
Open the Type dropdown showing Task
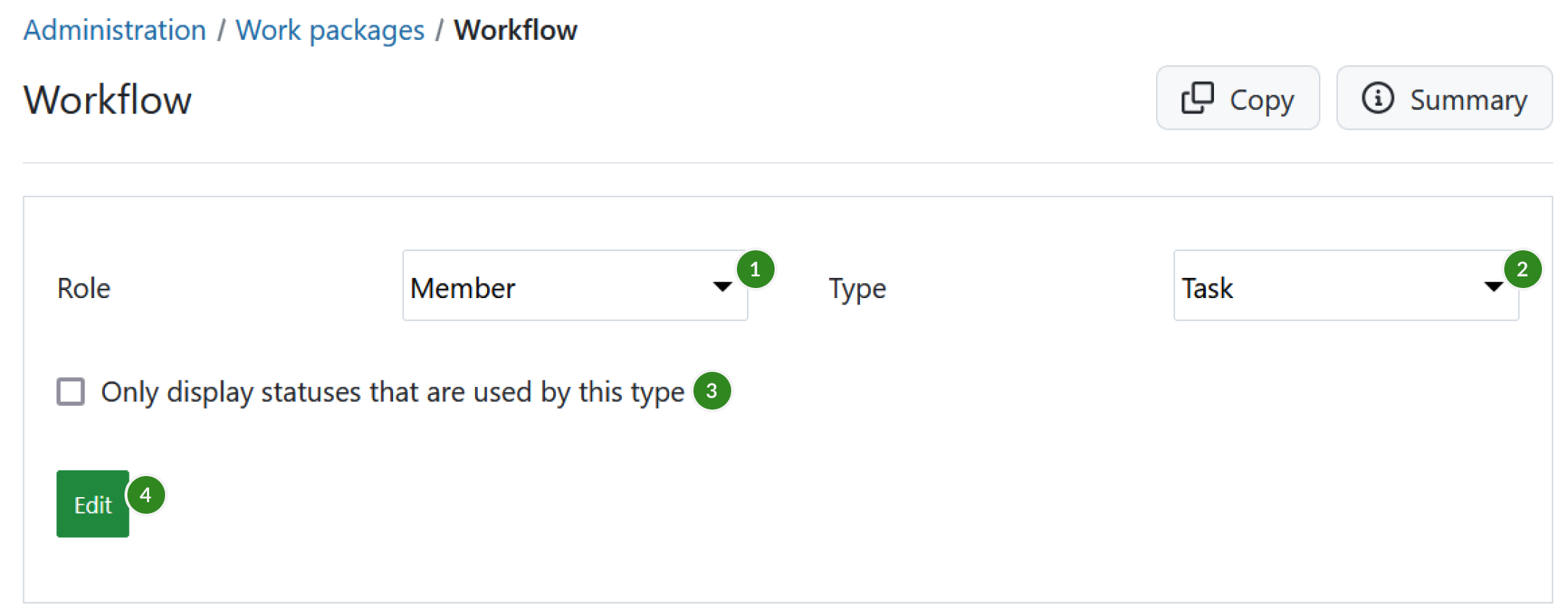pos(1346,287)
